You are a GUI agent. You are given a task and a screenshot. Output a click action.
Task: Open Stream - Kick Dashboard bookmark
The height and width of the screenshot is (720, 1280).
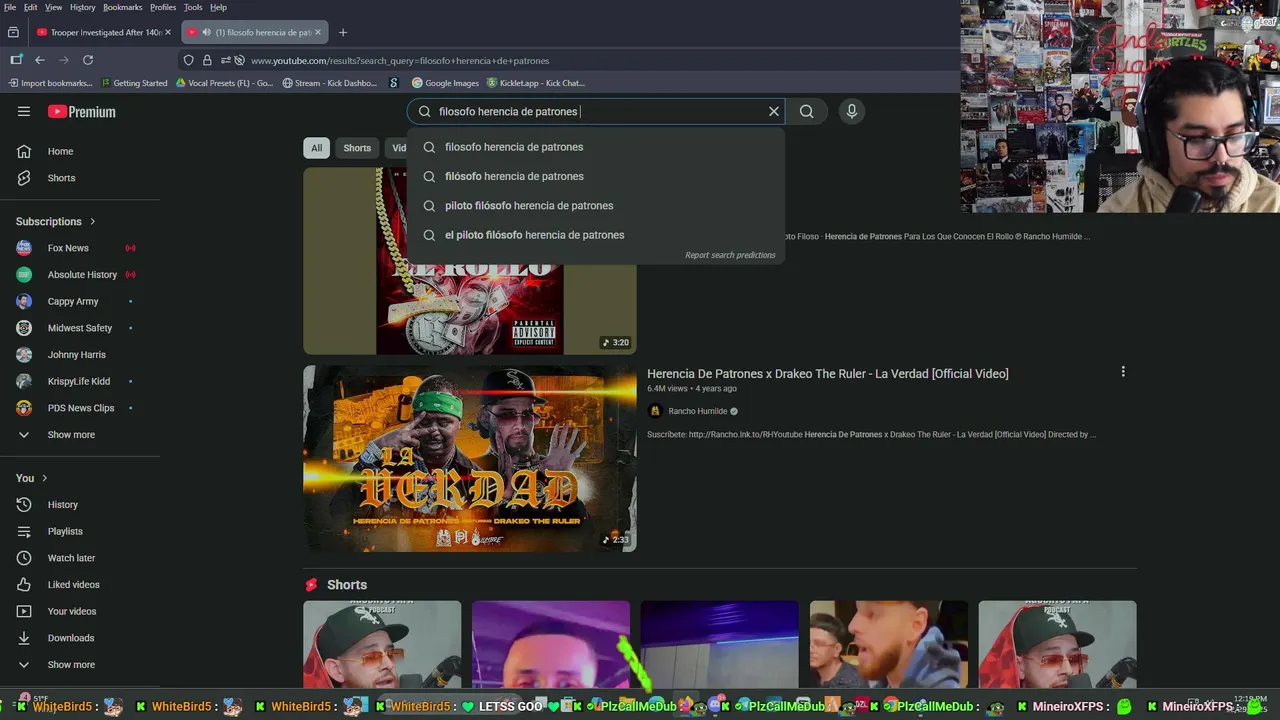[x=329, y=83]
